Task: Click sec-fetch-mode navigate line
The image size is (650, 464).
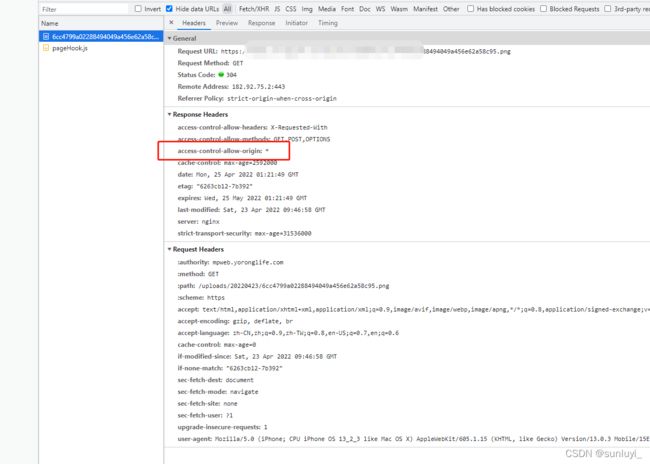Action: tap(218, 391)
